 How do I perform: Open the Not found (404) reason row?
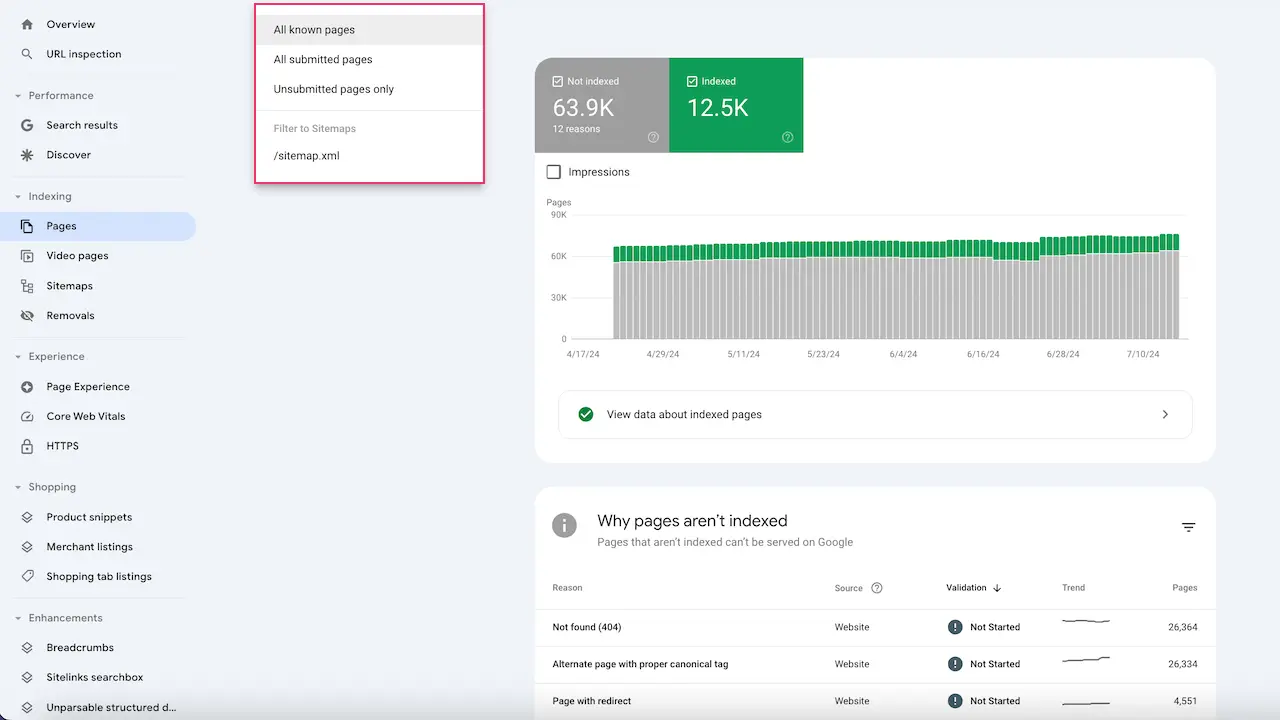coord(588,627)
